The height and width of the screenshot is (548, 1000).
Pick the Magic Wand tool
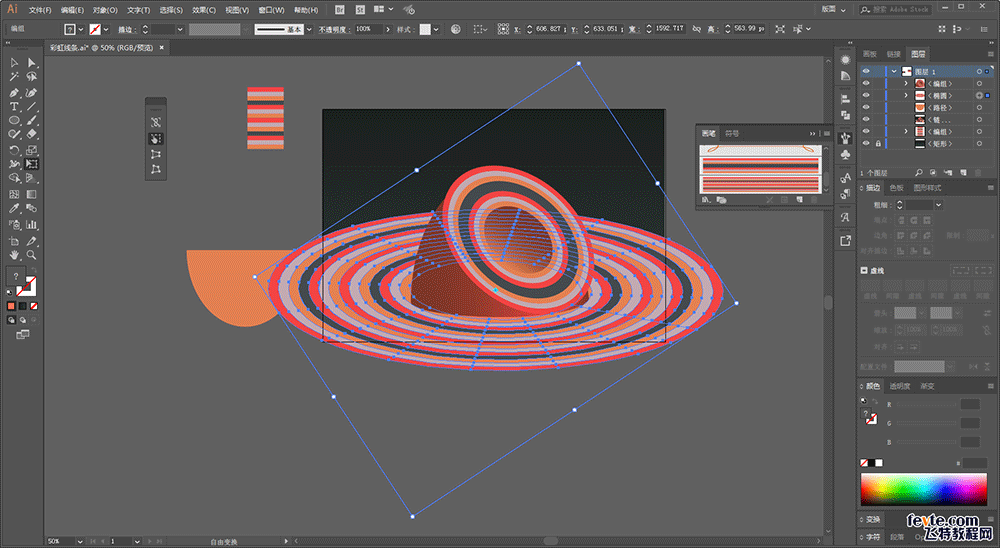pos(14,77)
